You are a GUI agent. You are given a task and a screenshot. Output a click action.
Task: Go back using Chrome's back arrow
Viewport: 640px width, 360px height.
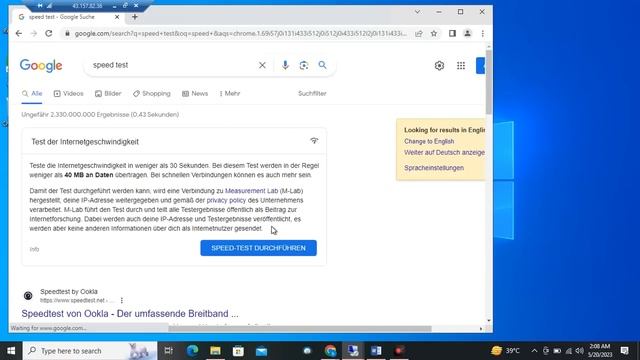click(x=19, y=33)
